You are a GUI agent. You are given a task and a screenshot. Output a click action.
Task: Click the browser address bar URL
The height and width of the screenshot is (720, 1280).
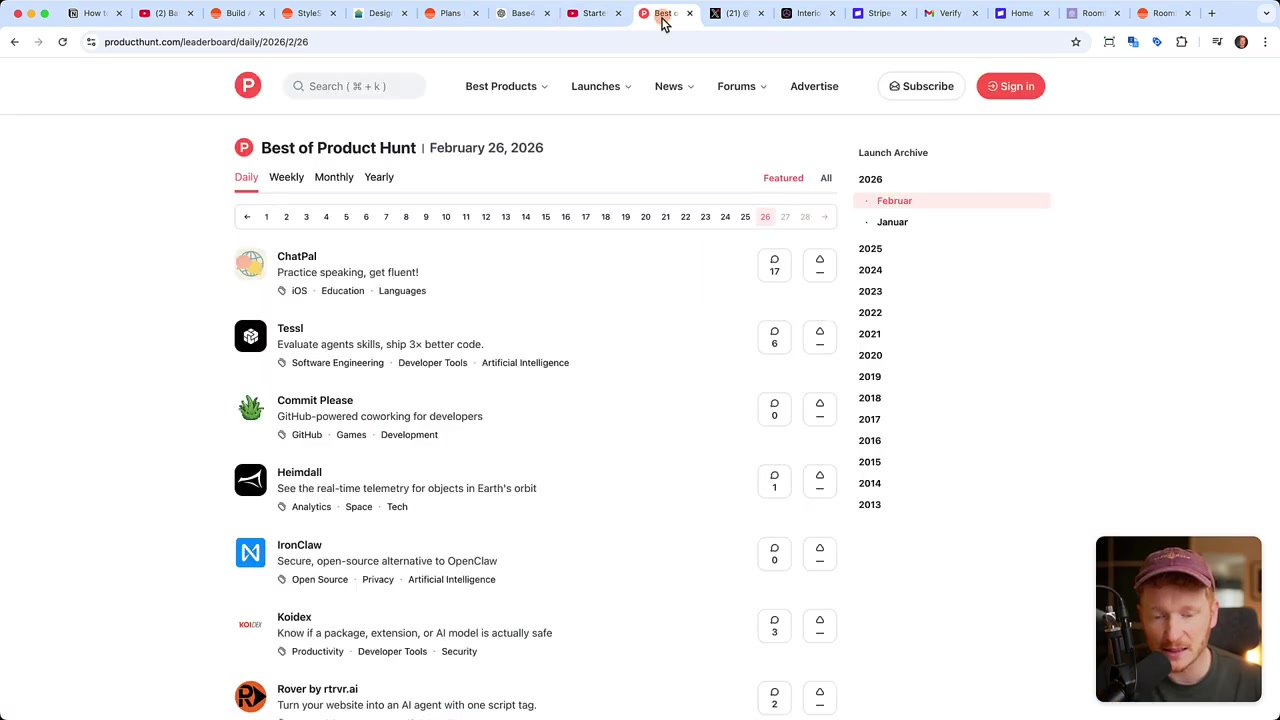tap(206, 42)
